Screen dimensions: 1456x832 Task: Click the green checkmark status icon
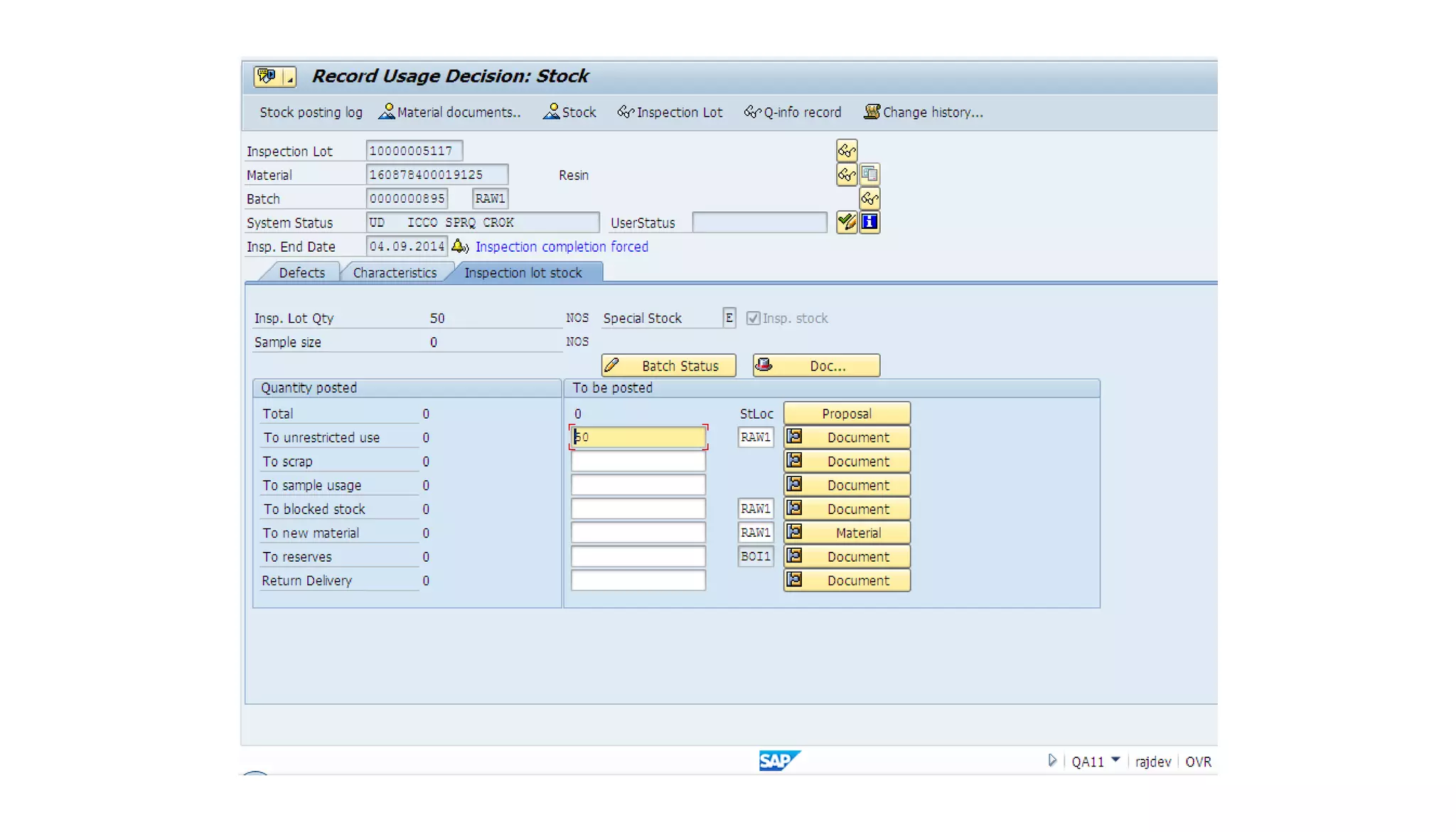(846, 223)
